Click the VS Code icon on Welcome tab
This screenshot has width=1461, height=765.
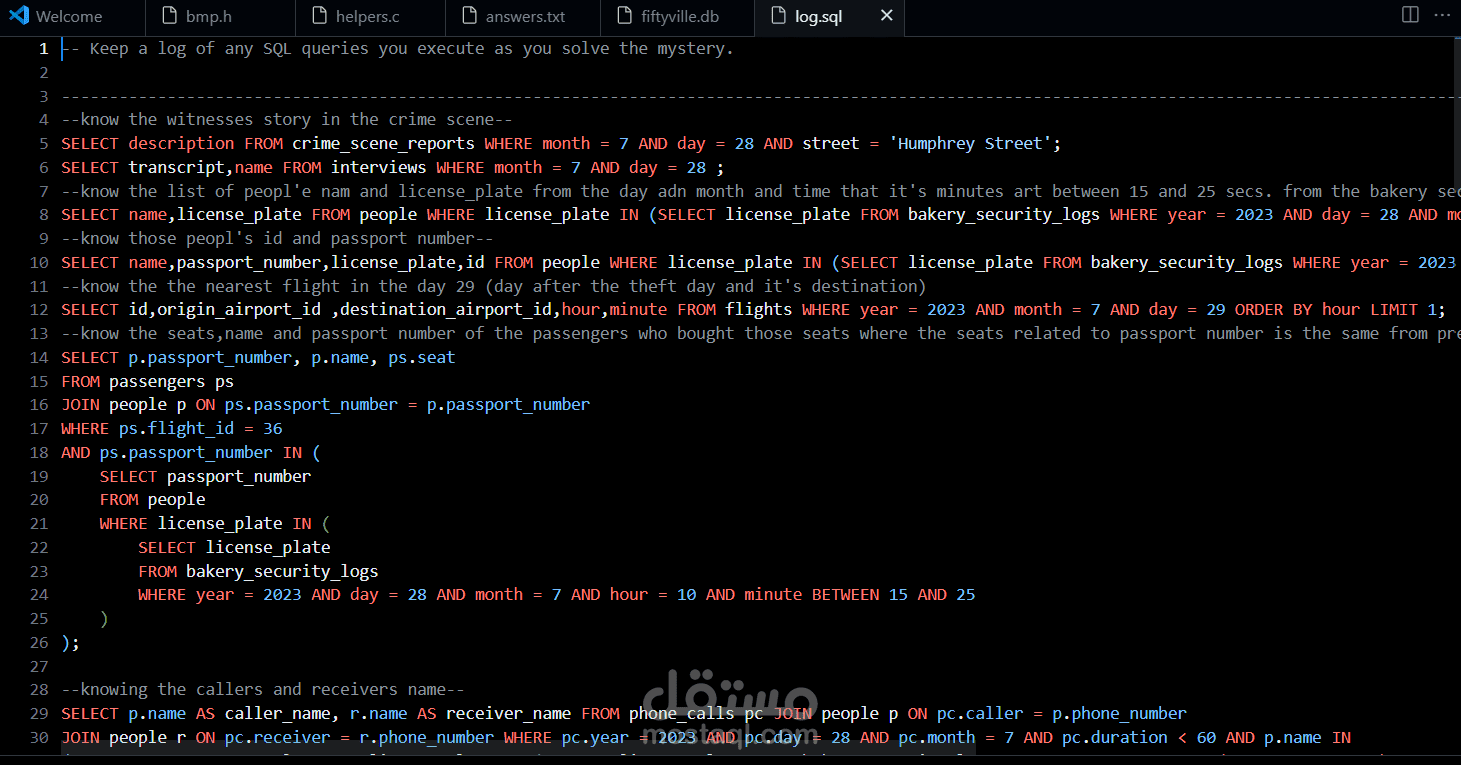click(17, 16)
